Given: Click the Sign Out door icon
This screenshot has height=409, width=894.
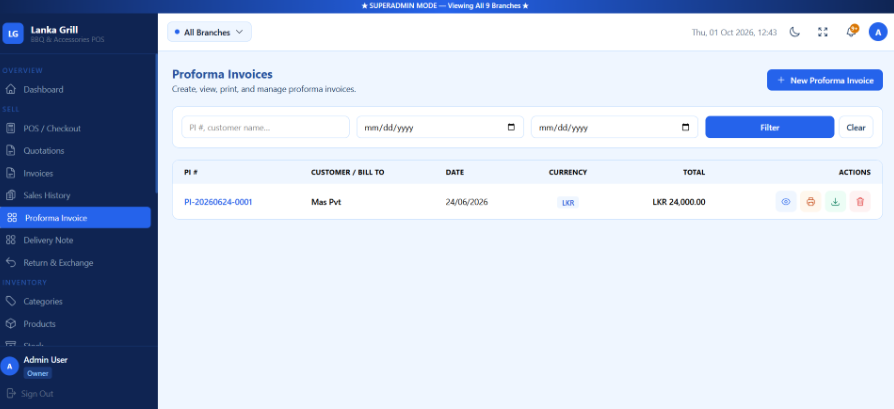Looking at the screenshot, I should coord(10,394).
